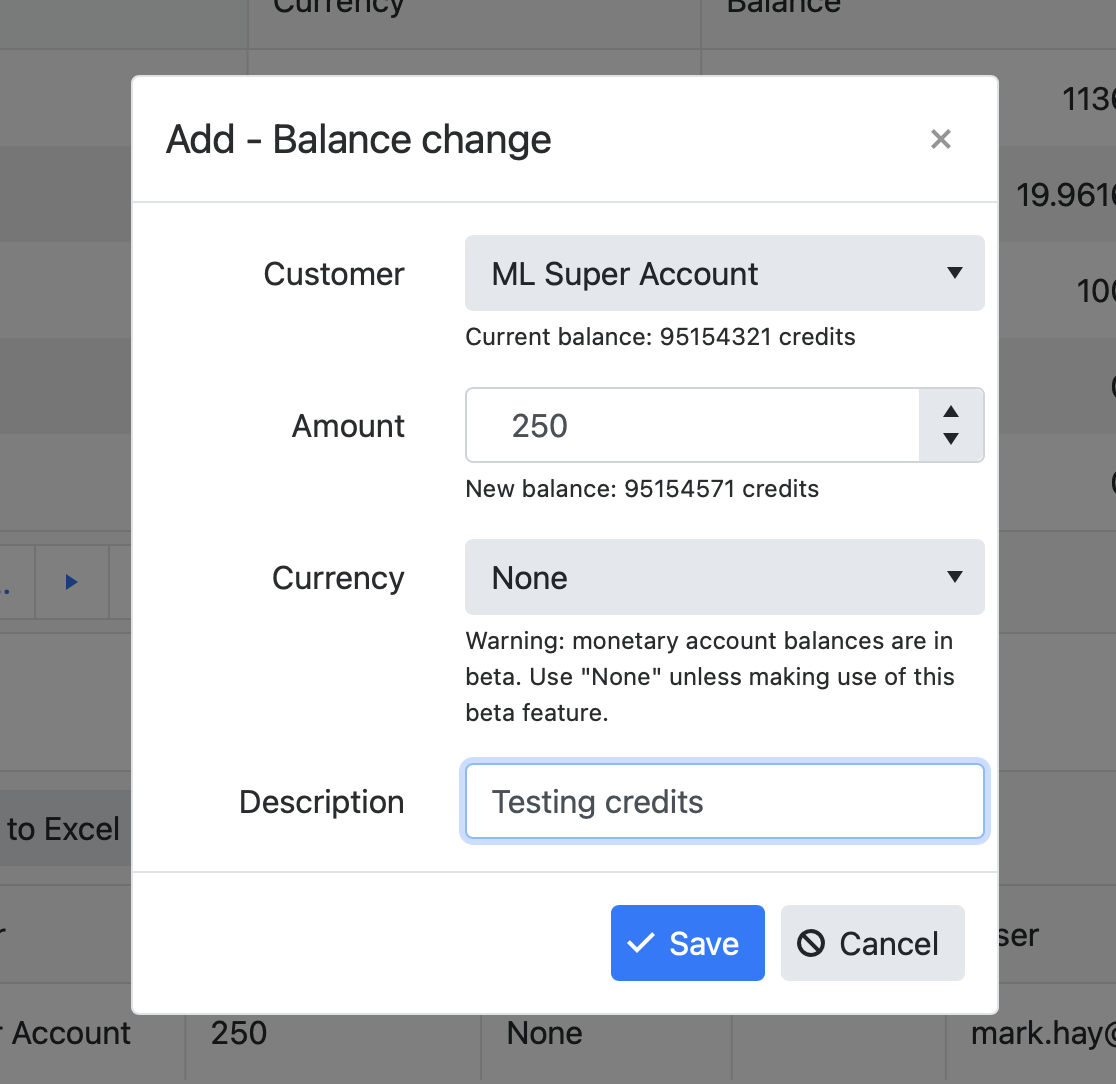Select the Balance column header in background table
Viewport: 1116px width, 1084px height.
pyautogui.click(x=783, y=8)
